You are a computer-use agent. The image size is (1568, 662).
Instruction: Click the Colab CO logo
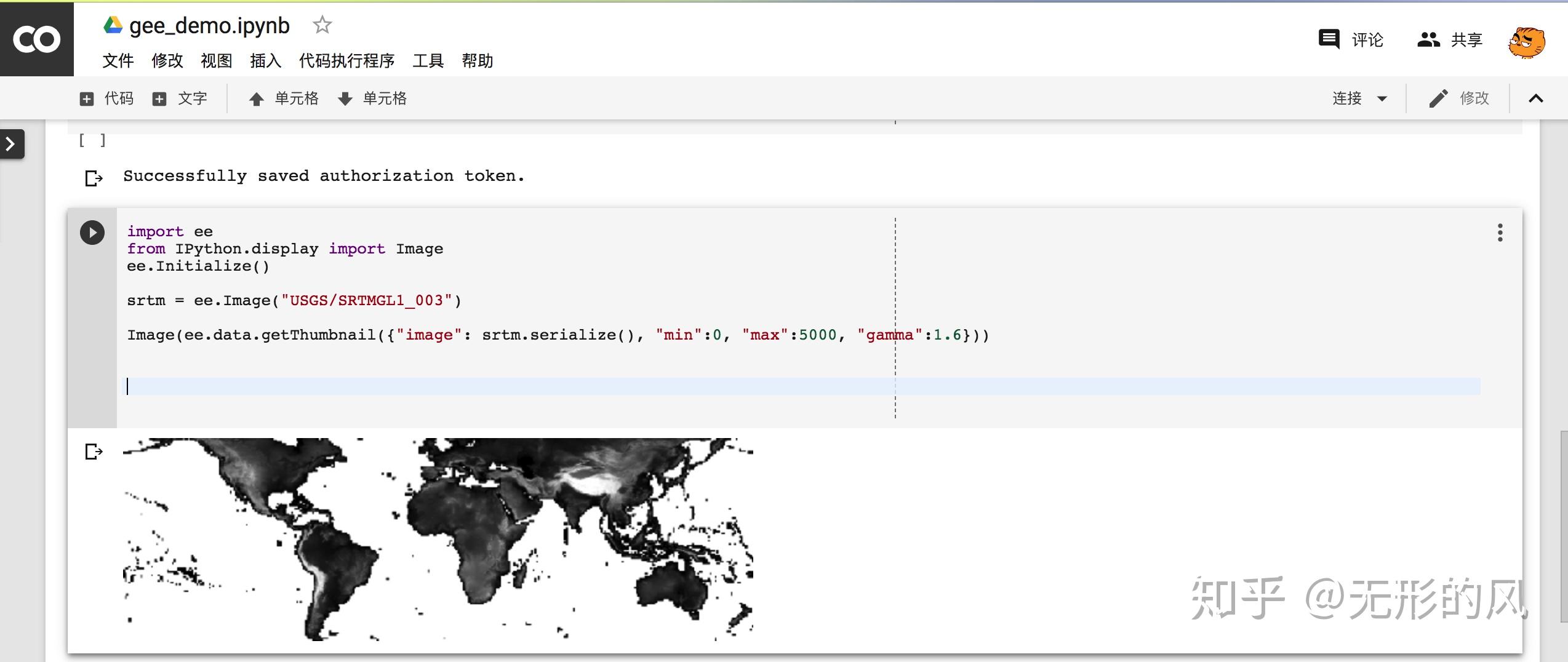[37, 39]
